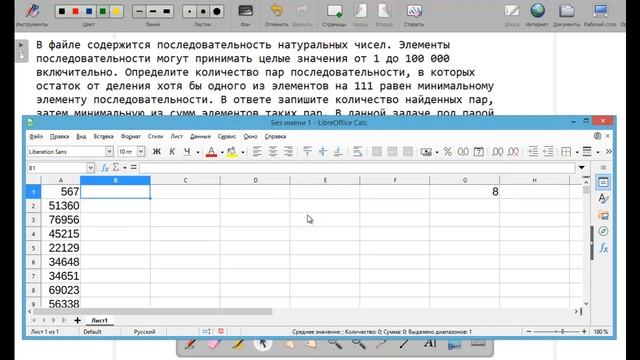Open the Фон background icon
640x360 pixels.
(245, 11)
